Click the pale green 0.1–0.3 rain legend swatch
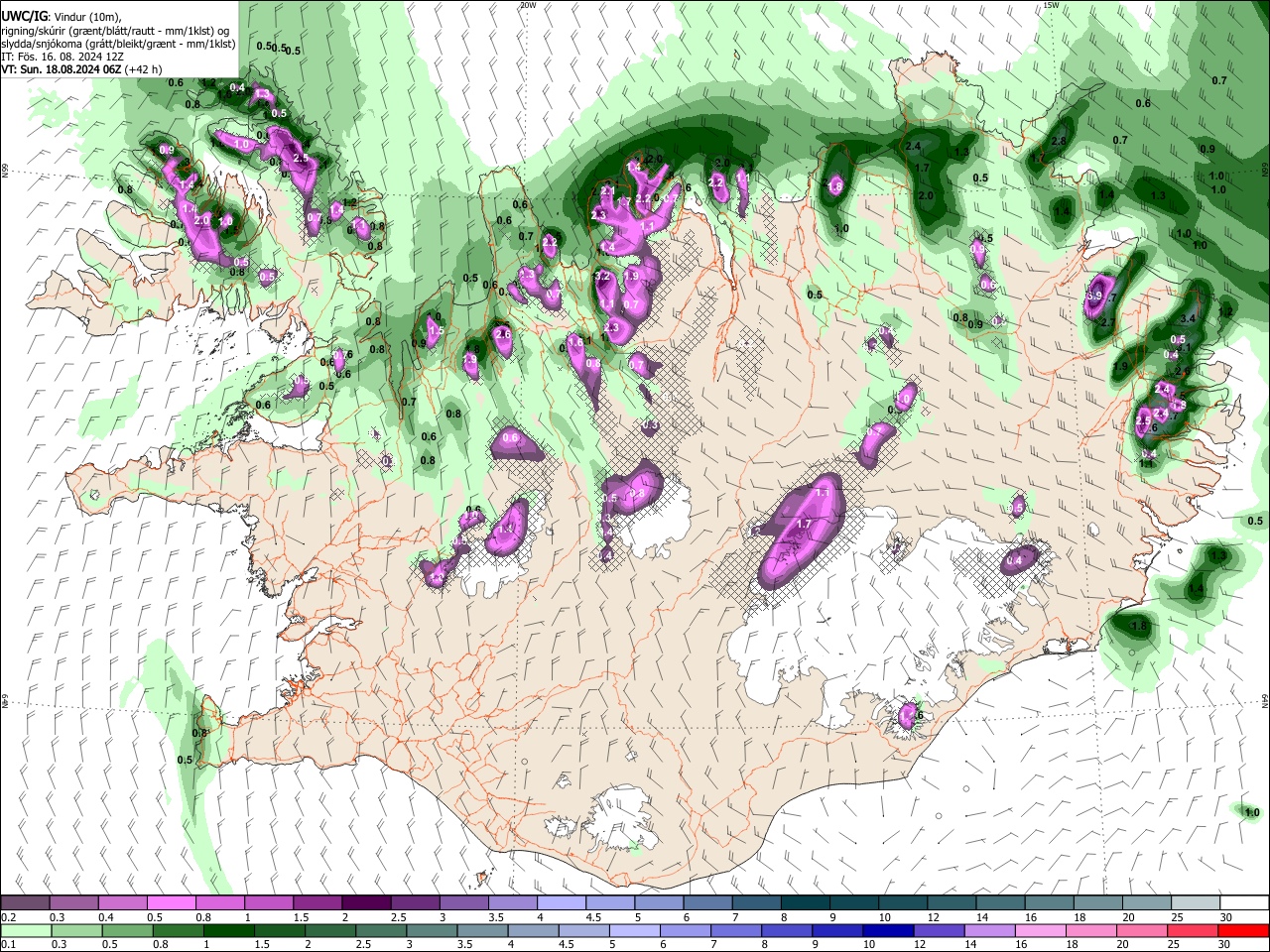Viewport: 1270px width, 952px height. click(25, 930)
